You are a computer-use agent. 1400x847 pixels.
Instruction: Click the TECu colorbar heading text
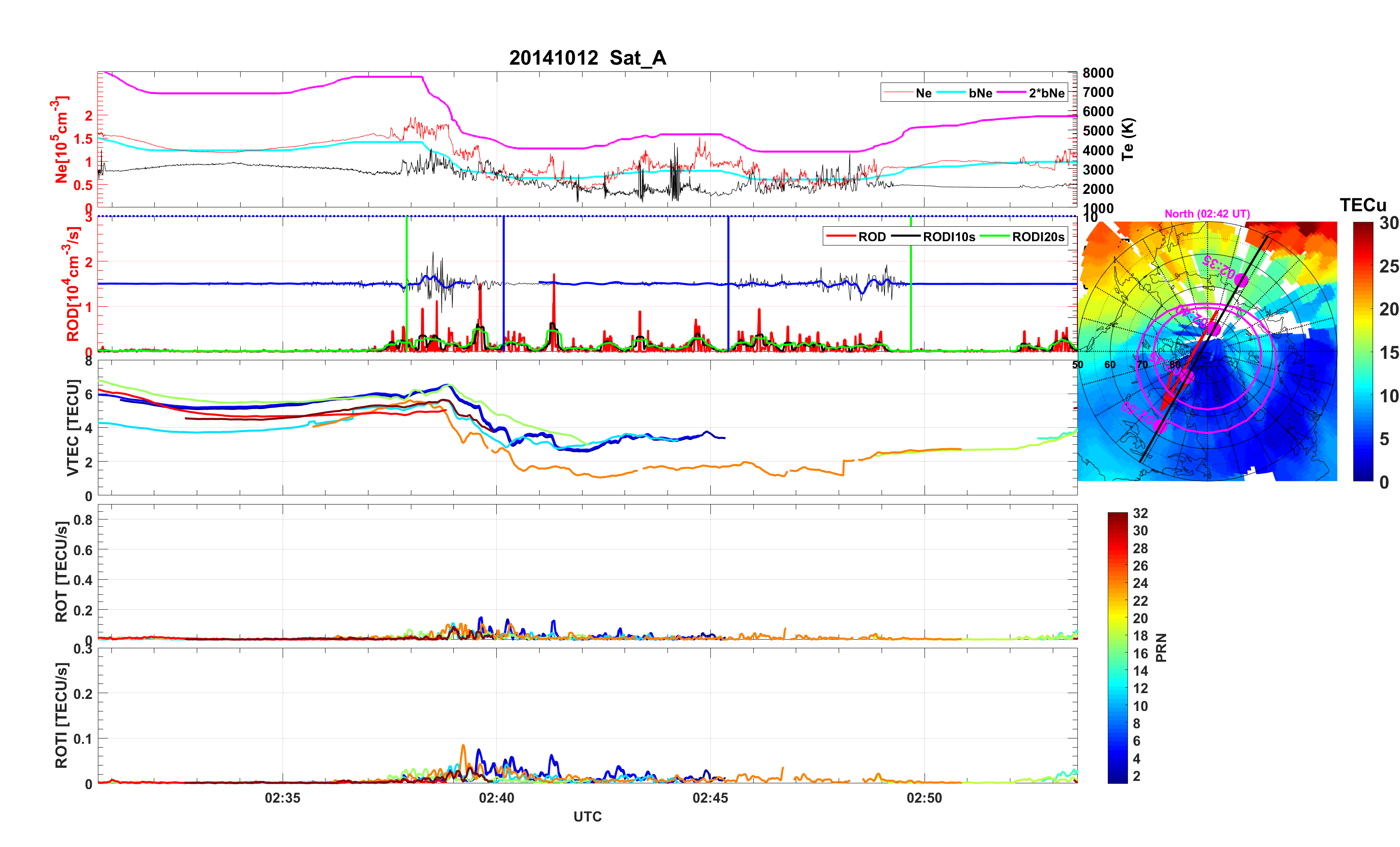(1362, 205)
